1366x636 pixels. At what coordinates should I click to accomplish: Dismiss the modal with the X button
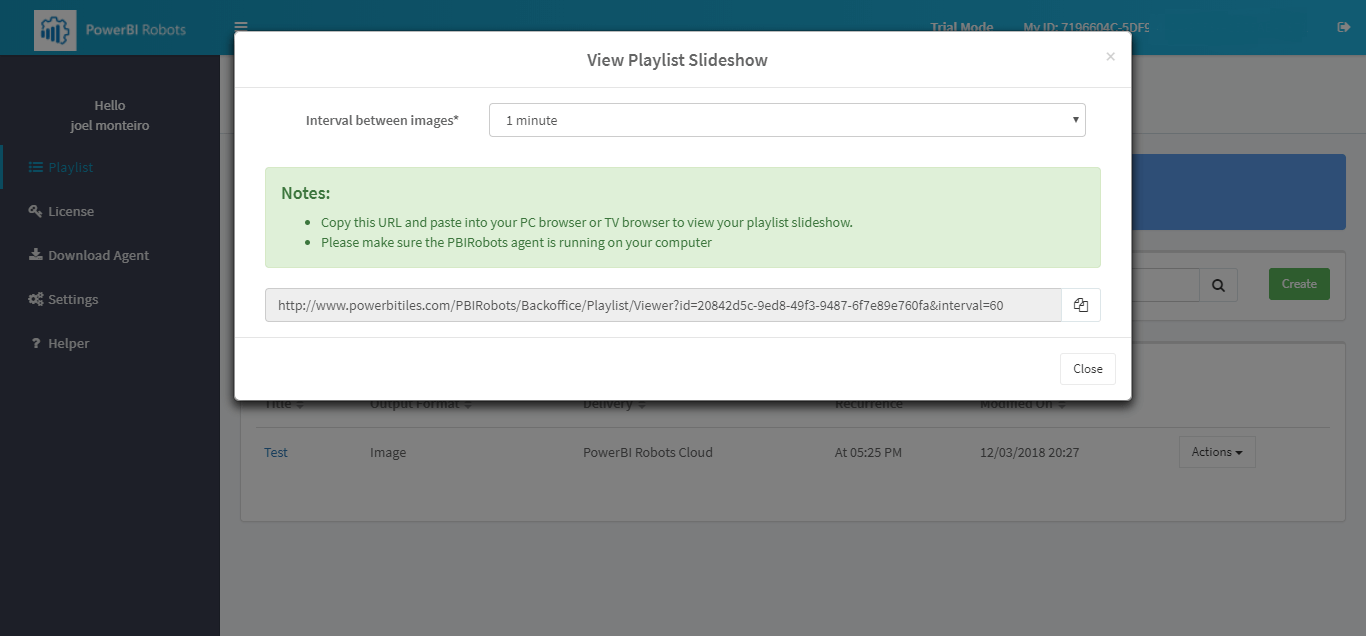point(1110,56)
